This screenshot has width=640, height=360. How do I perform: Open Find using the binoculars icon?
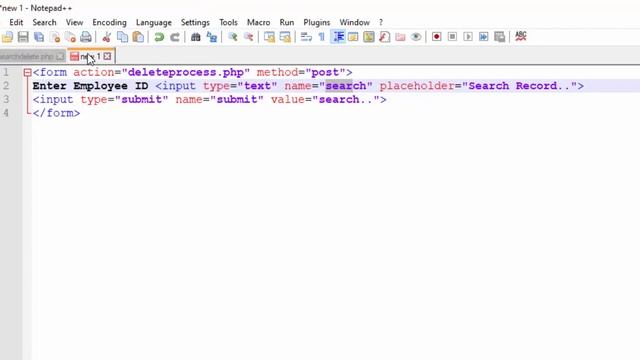coord(196,37)
